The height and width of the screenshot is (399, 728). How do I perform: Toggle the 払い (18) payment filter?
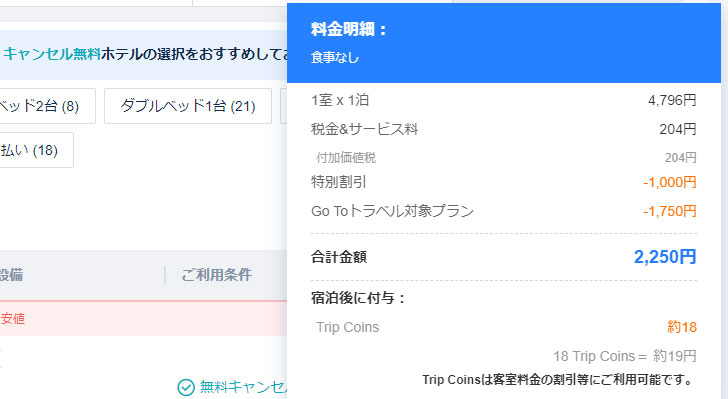(x=37, y=150)
